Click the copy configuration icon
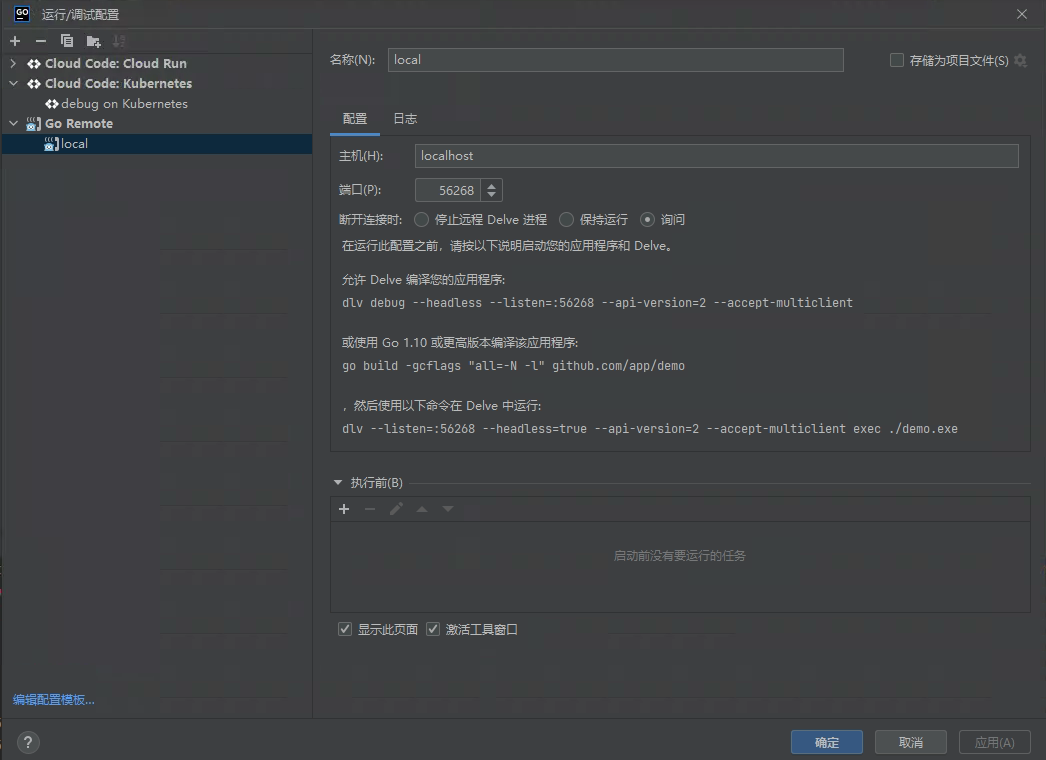Image resolution: width=1046 pixels, height=760 pixels. [x=67, y=41]
